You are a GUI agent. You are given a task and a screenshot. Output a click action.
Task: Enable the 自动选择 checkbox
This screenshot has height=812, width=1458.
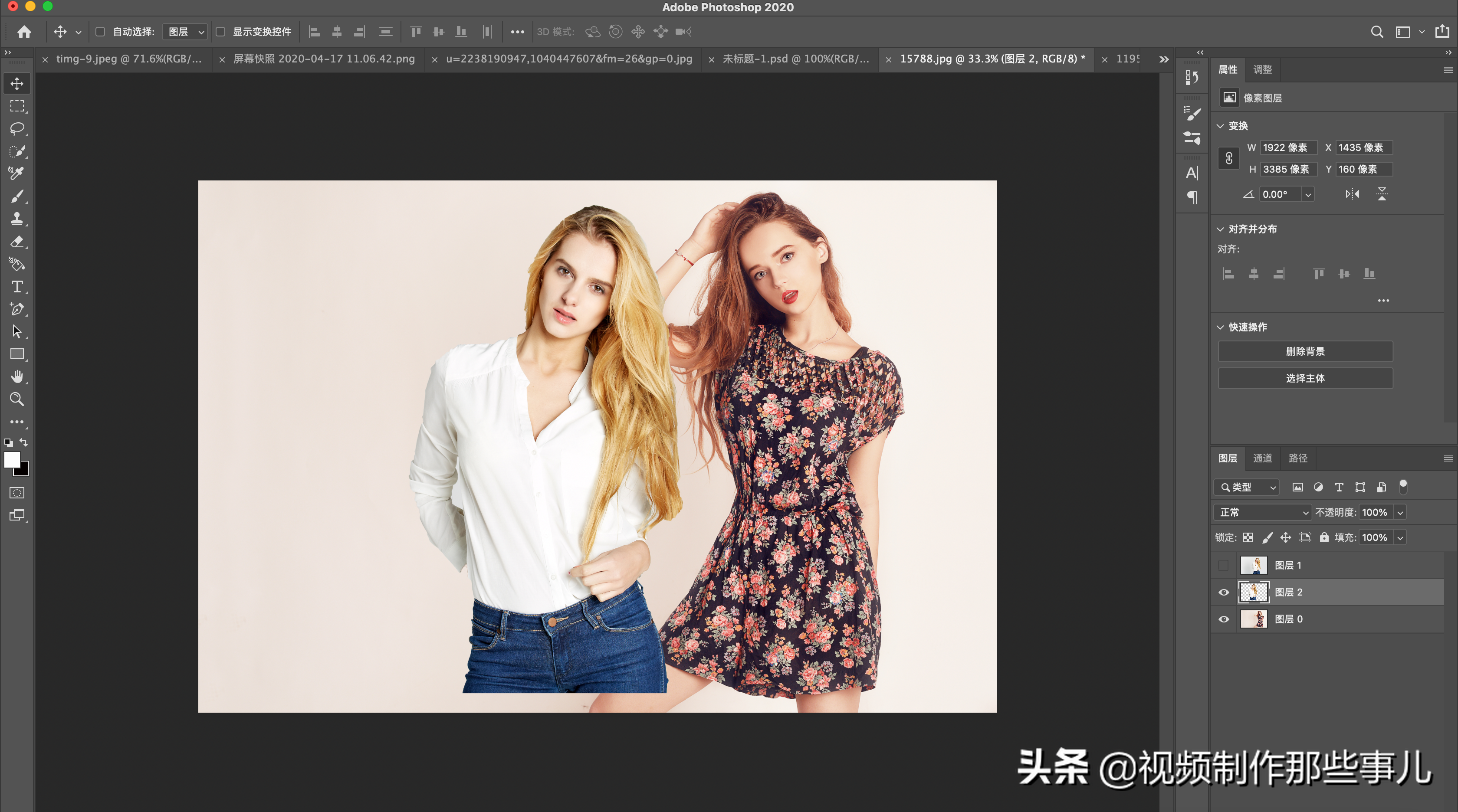pos(100,32)
